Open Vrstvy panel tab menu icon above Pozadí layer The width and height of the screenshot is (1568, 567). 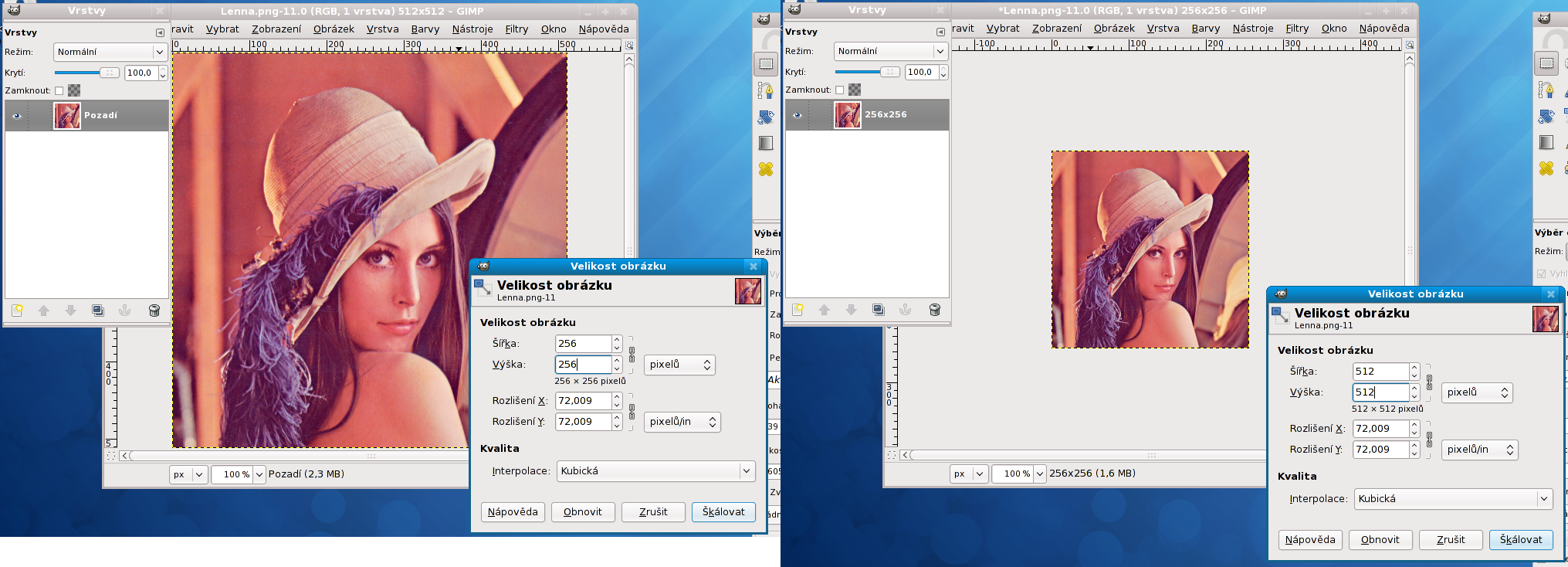[x=160, y=32]
